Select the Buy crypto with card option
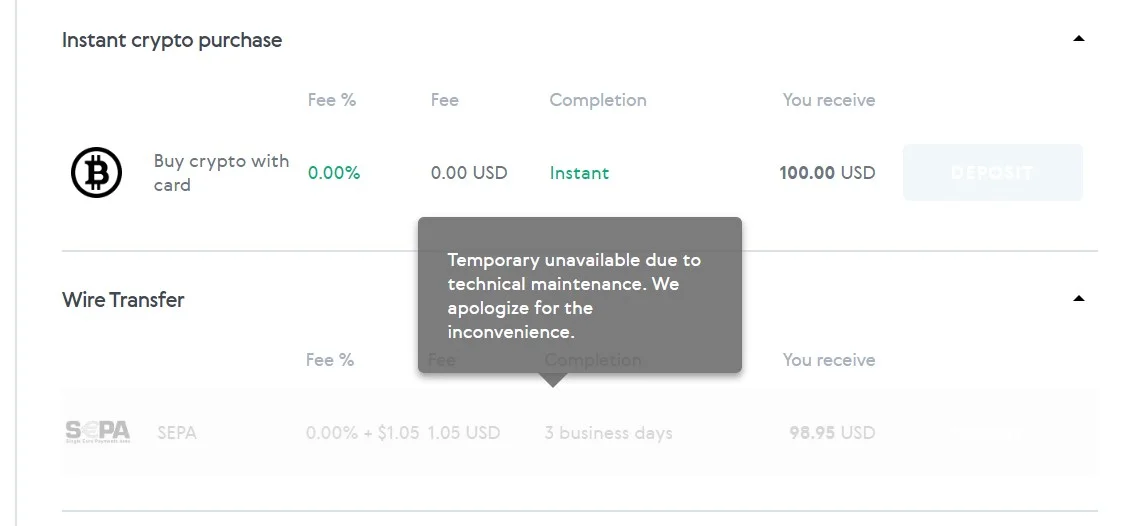The image size is (1141, 526). pyautogui.click(x=221, y=172)
